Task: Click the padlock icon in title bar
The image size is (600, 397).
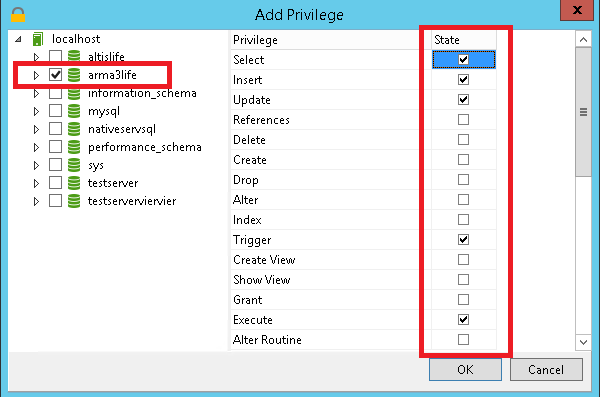Action: pos(18,15)
